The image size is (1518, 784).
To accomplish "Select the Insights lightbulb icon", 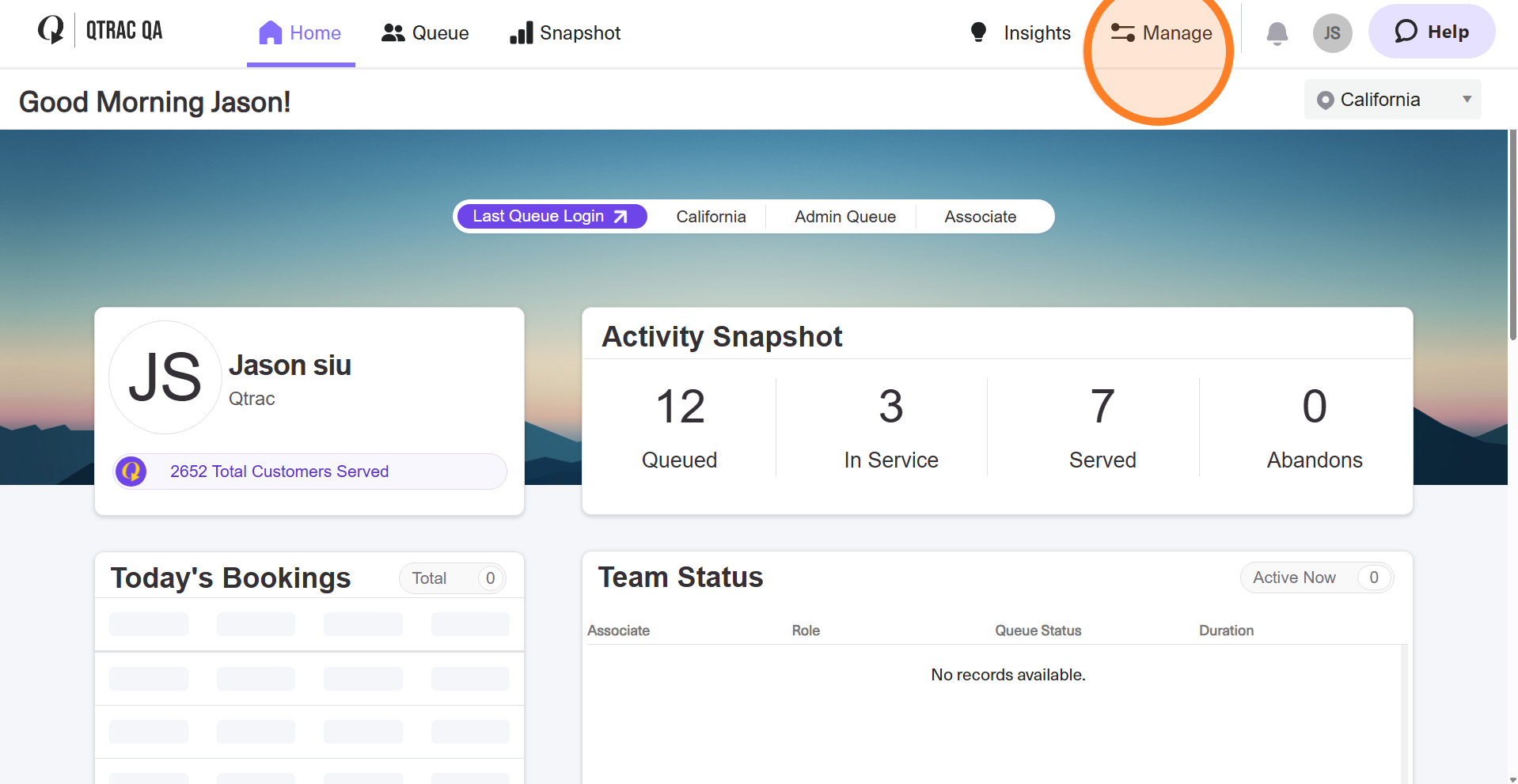I will pos(978,32).
